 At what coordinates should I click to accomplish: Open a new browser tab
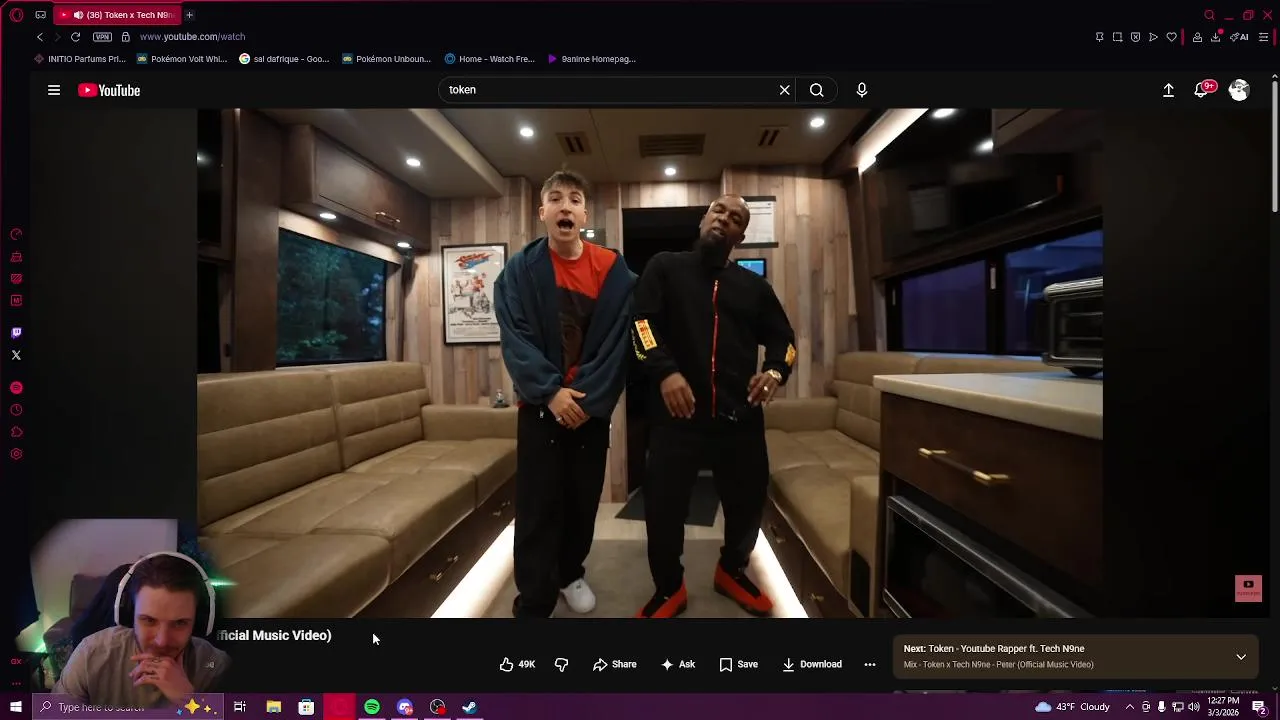[x=189, y=15]
